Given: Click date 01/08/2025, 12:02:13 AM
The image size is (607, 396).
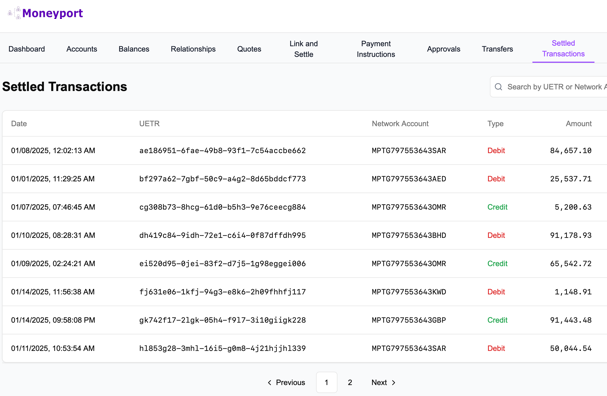Looking at the screenshot, I should tap(53, 151).
